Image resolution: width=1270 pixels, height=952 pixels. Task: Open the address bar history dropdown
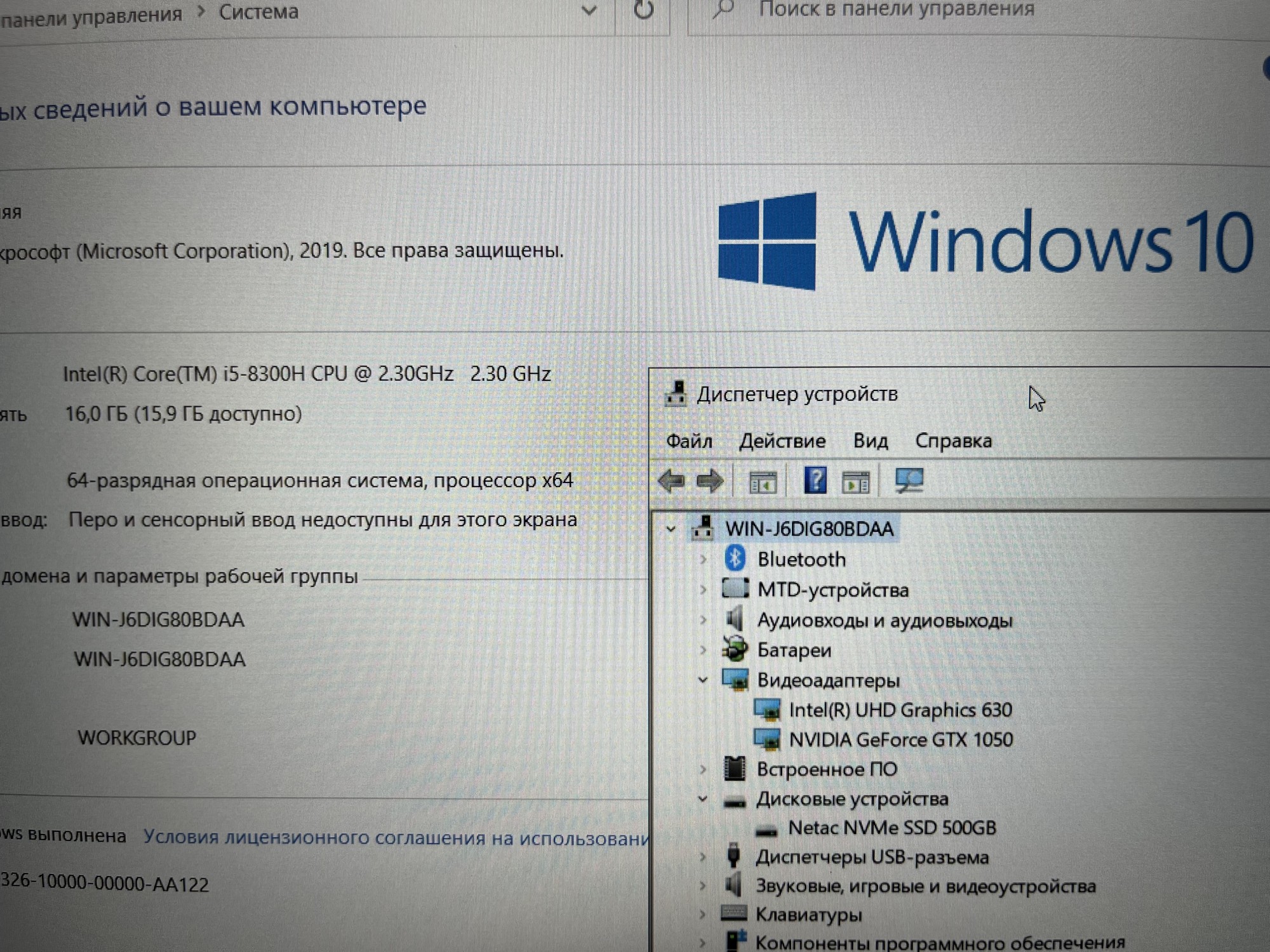(589, 10)
